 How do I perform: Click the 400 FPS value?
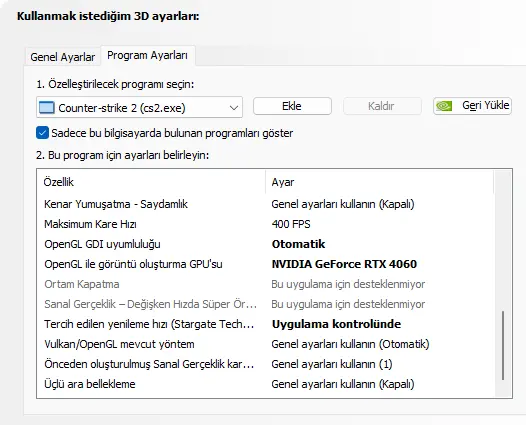[x=291, y=224]
